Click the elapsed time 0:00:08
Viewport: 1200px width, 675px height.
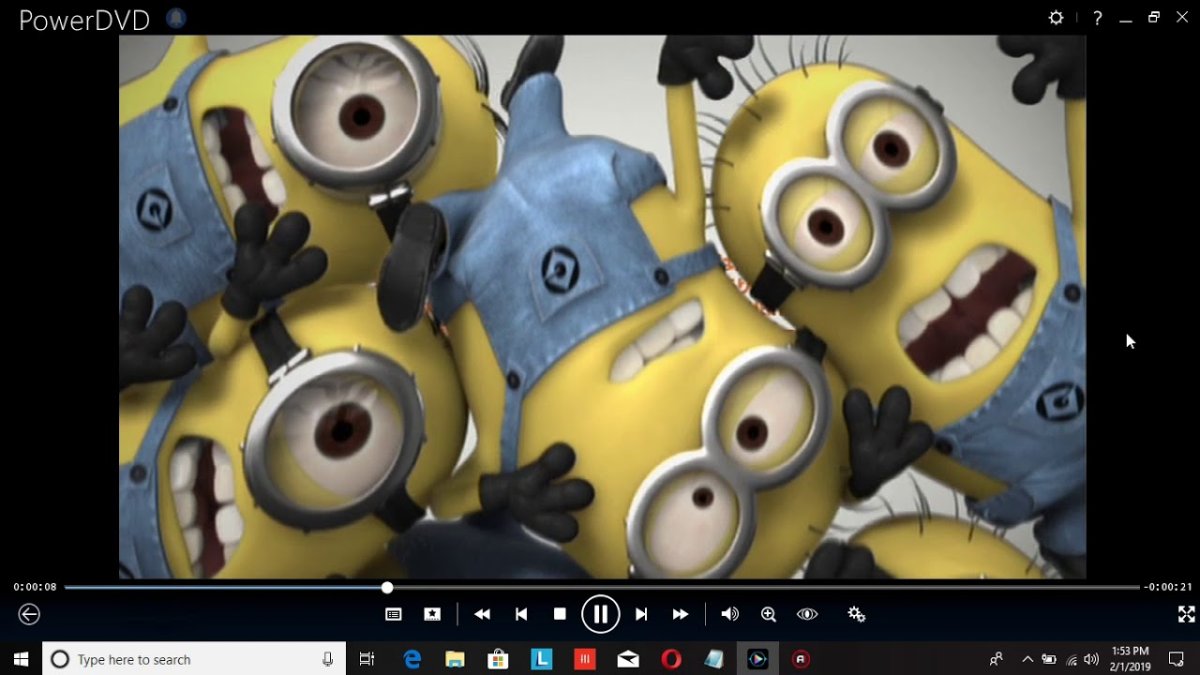point(35,587)
